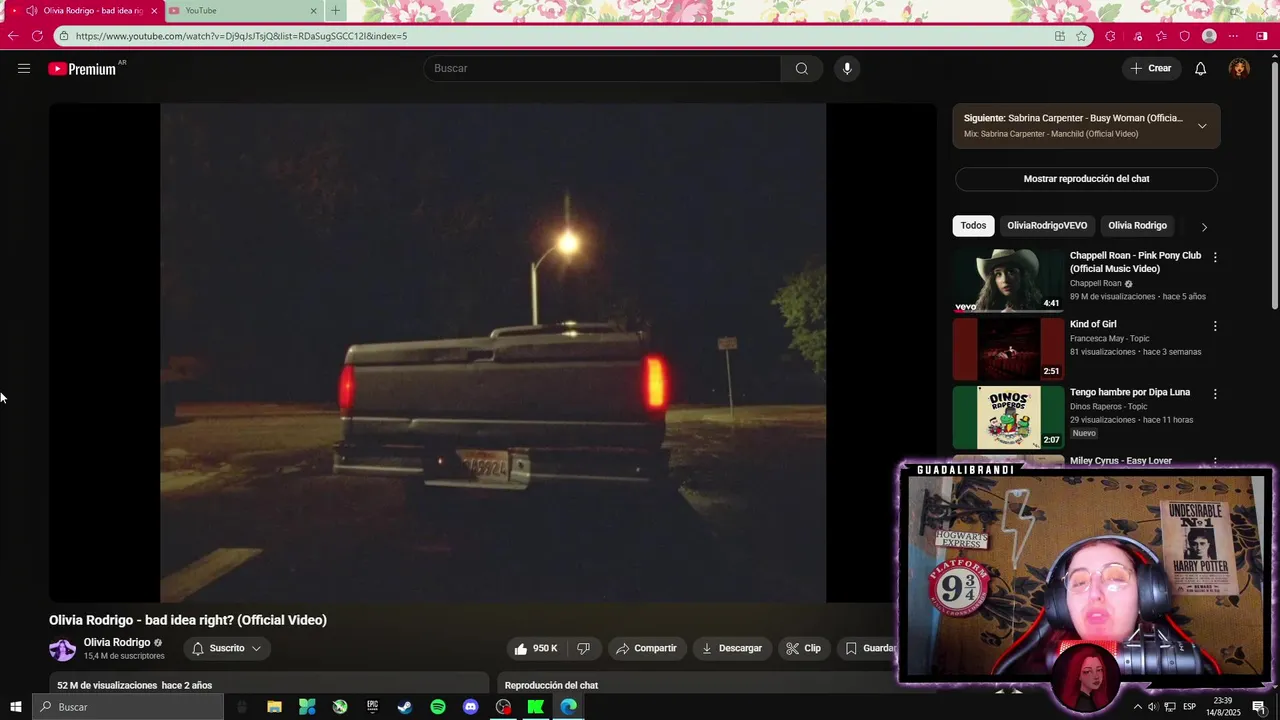Open the browser profile icon
This screenshot has height=720, width=1280.
pos(1209,36)
